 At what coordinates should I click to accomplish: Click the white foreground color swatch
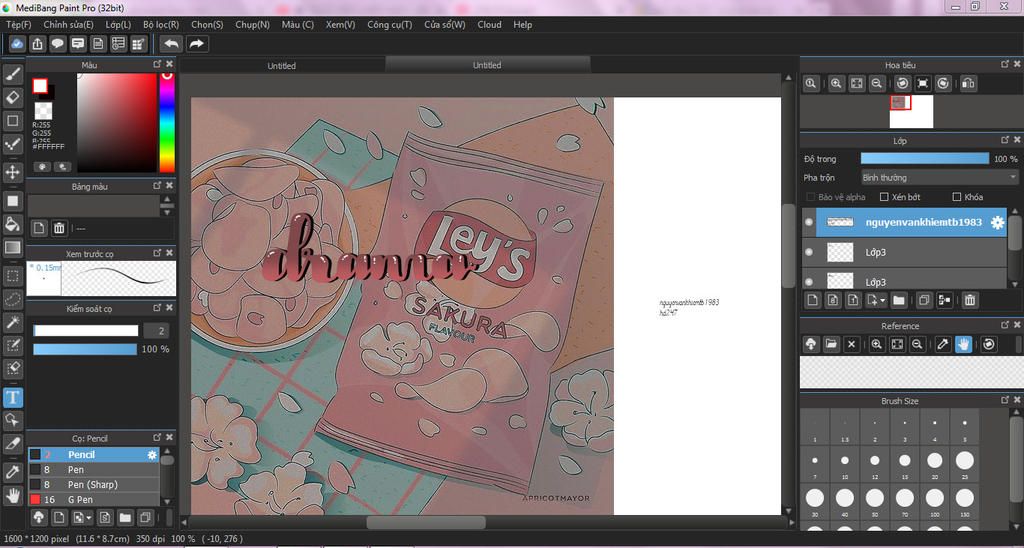(40, 86)
